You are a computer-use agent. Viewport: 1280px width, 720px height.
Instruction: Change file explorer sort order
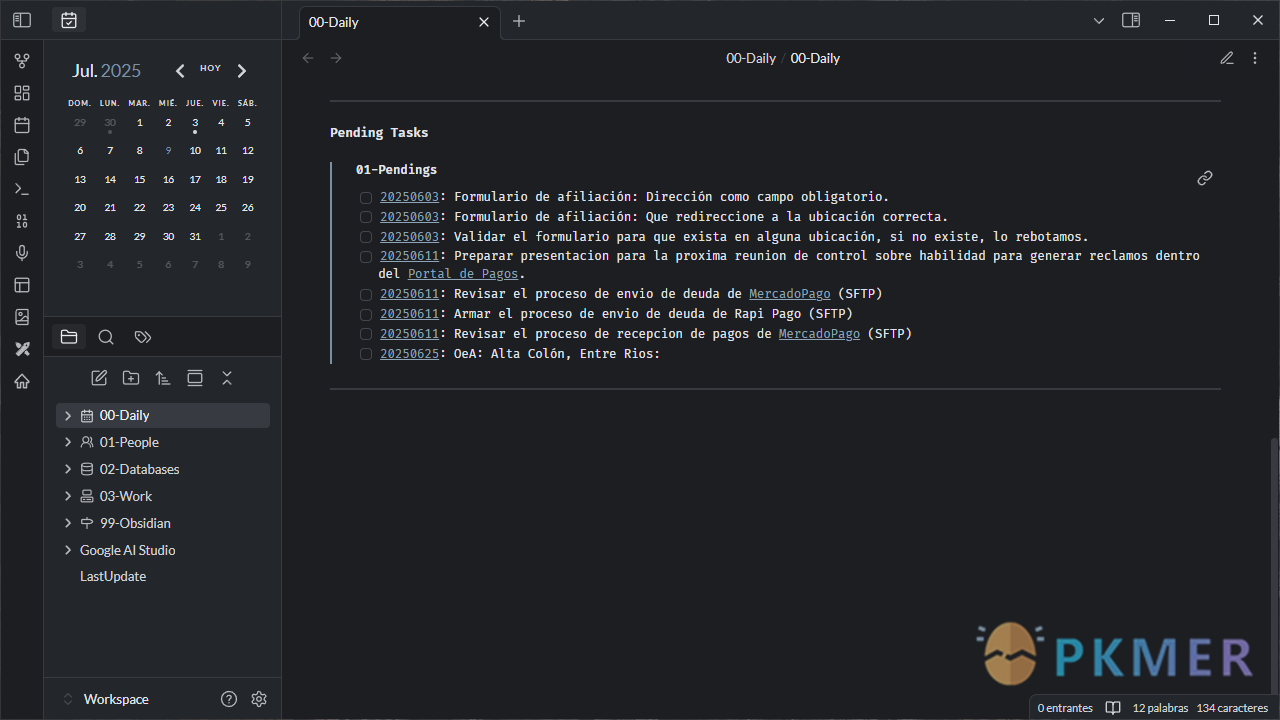tap(163, 378)
